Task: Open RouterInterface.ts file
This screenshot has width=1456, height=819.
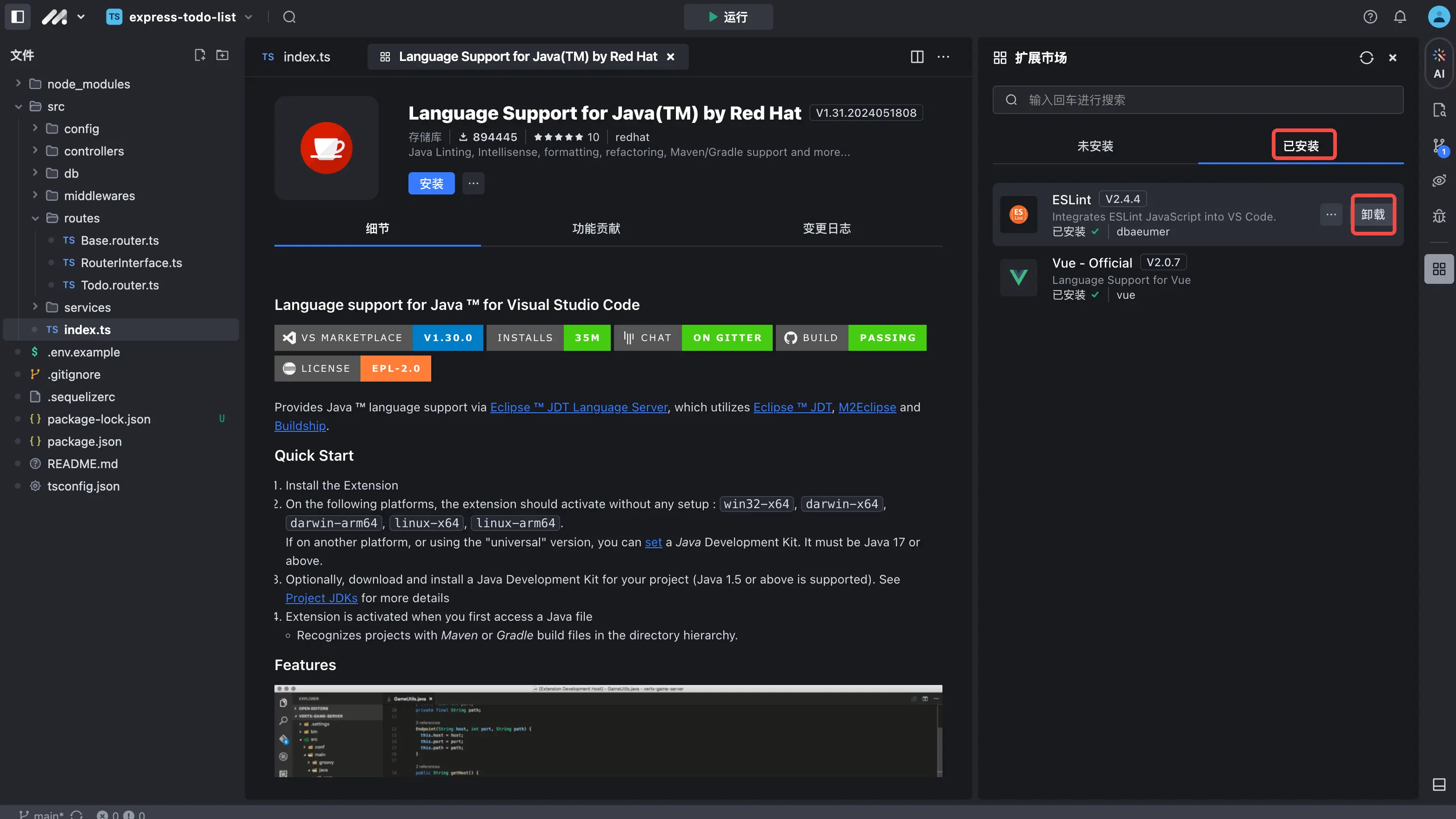Action: click(131, 262)
